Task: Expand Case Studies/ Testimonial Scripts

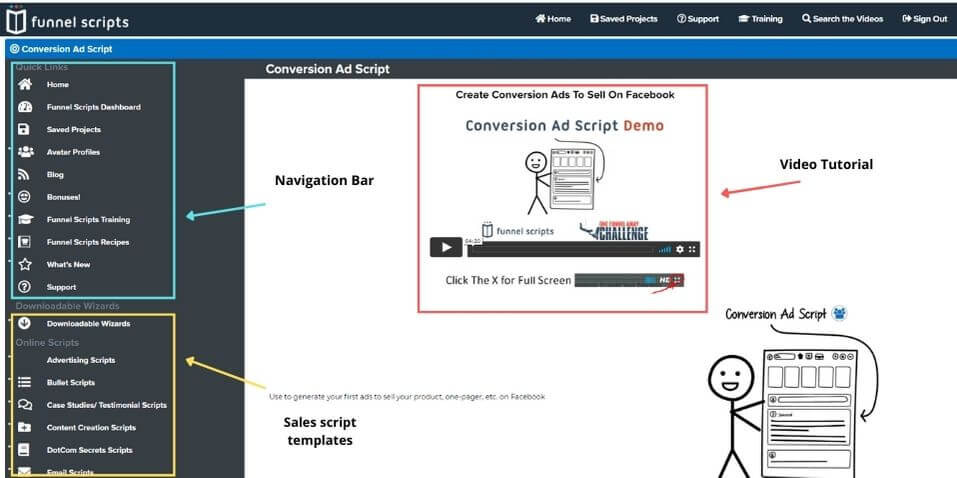Action: 107,405
